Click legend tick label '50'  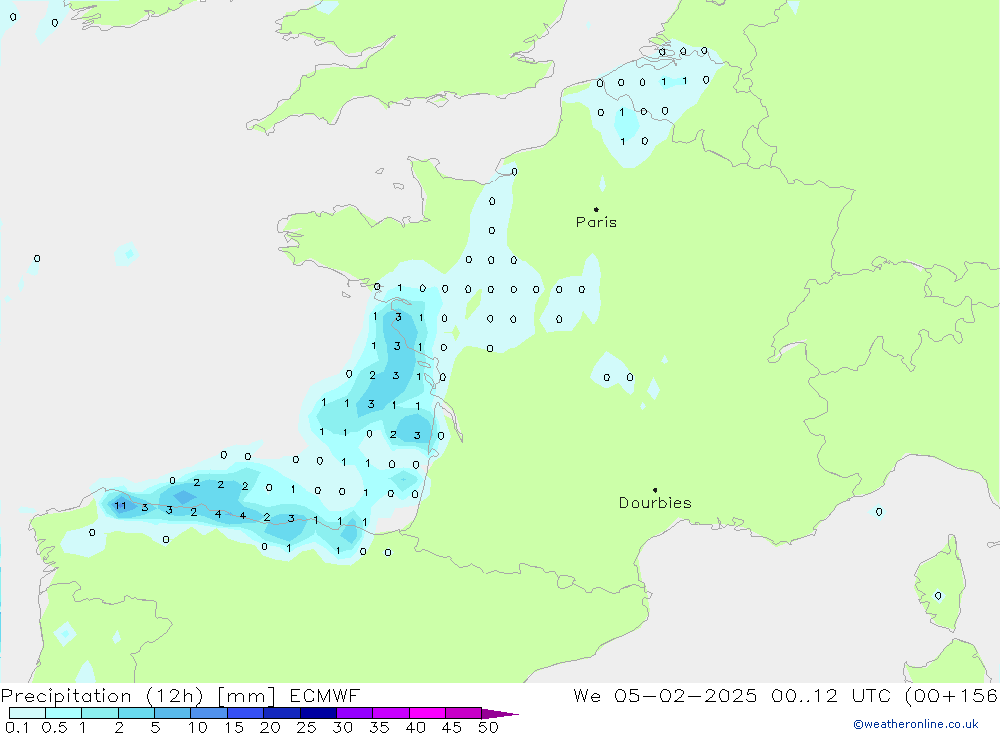pos(488,727)
